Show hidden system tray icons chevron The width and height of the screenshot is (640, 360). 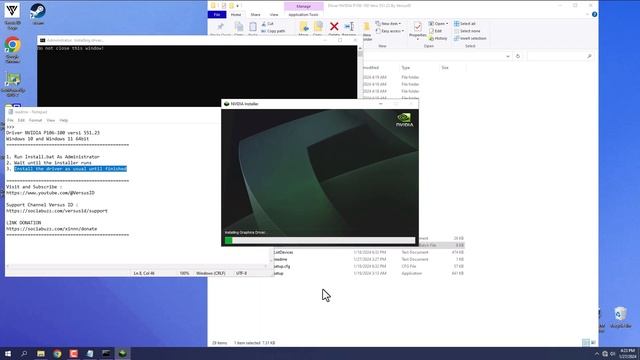596,353
